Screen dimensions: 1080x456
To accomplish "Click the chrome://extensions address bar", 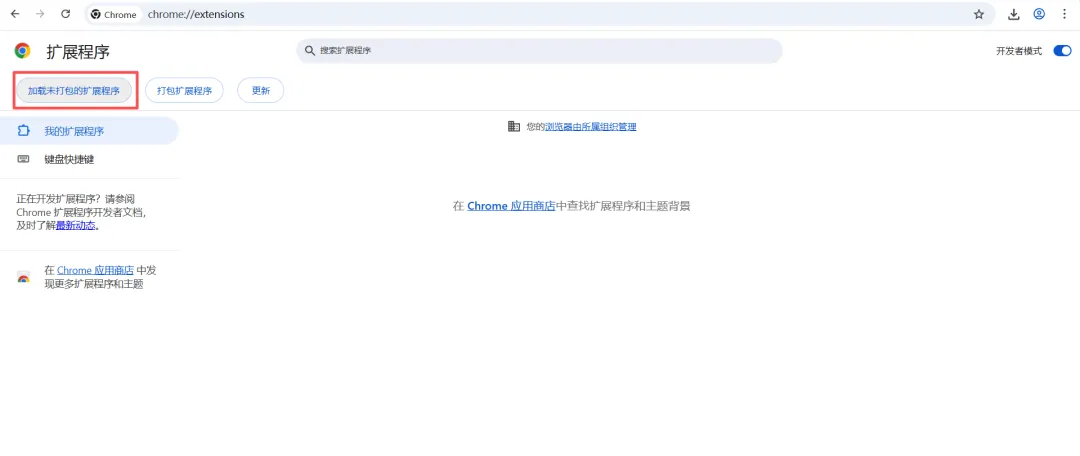I will click(537, 14).
